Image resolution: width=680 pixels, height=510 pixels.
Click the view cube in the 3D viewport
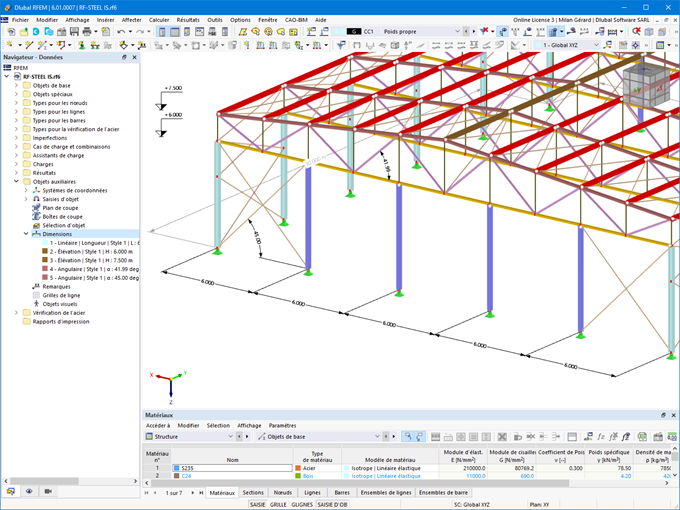pyautogui.click(x=646, y=86)
